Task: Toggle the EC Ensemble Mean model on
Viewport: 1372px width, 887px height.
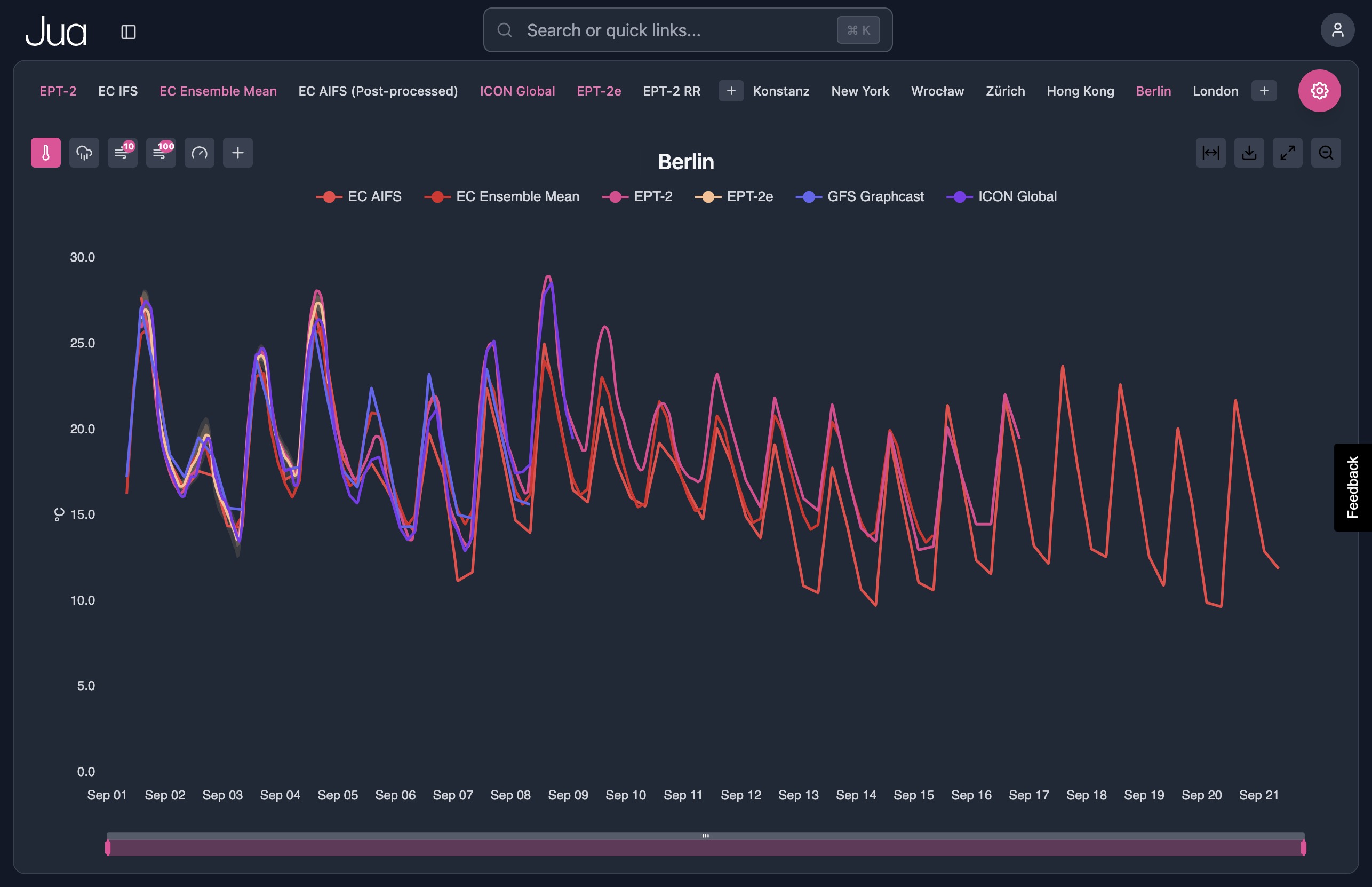Action: (218, 91)
